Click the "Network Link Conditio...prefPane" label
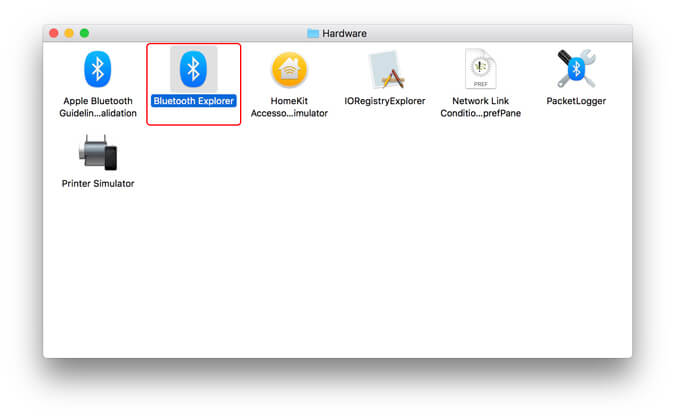The width and height of the screenshot is (675, 419). coord(480,107)
